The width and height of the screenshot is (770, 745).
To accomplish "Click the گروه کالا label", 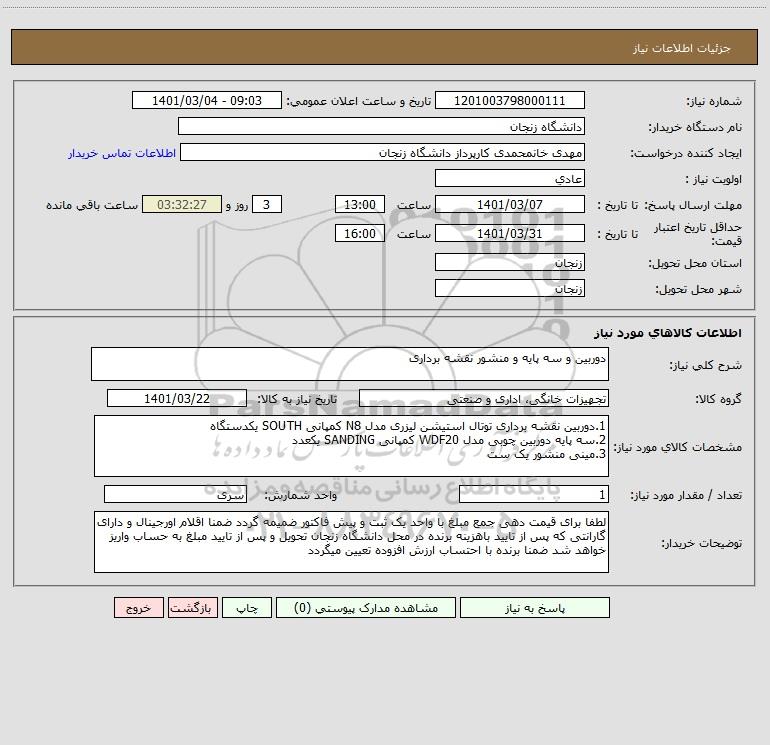I will coord(718,399).
